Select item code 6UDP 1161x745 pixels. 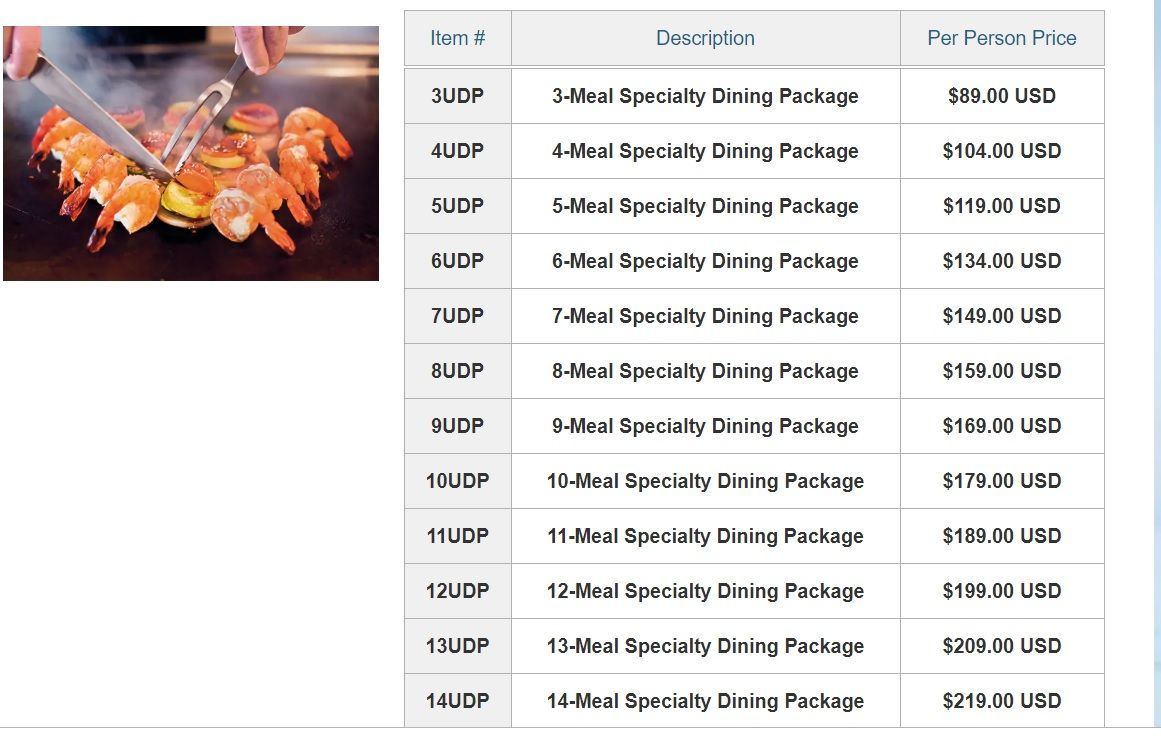(458, 261)
